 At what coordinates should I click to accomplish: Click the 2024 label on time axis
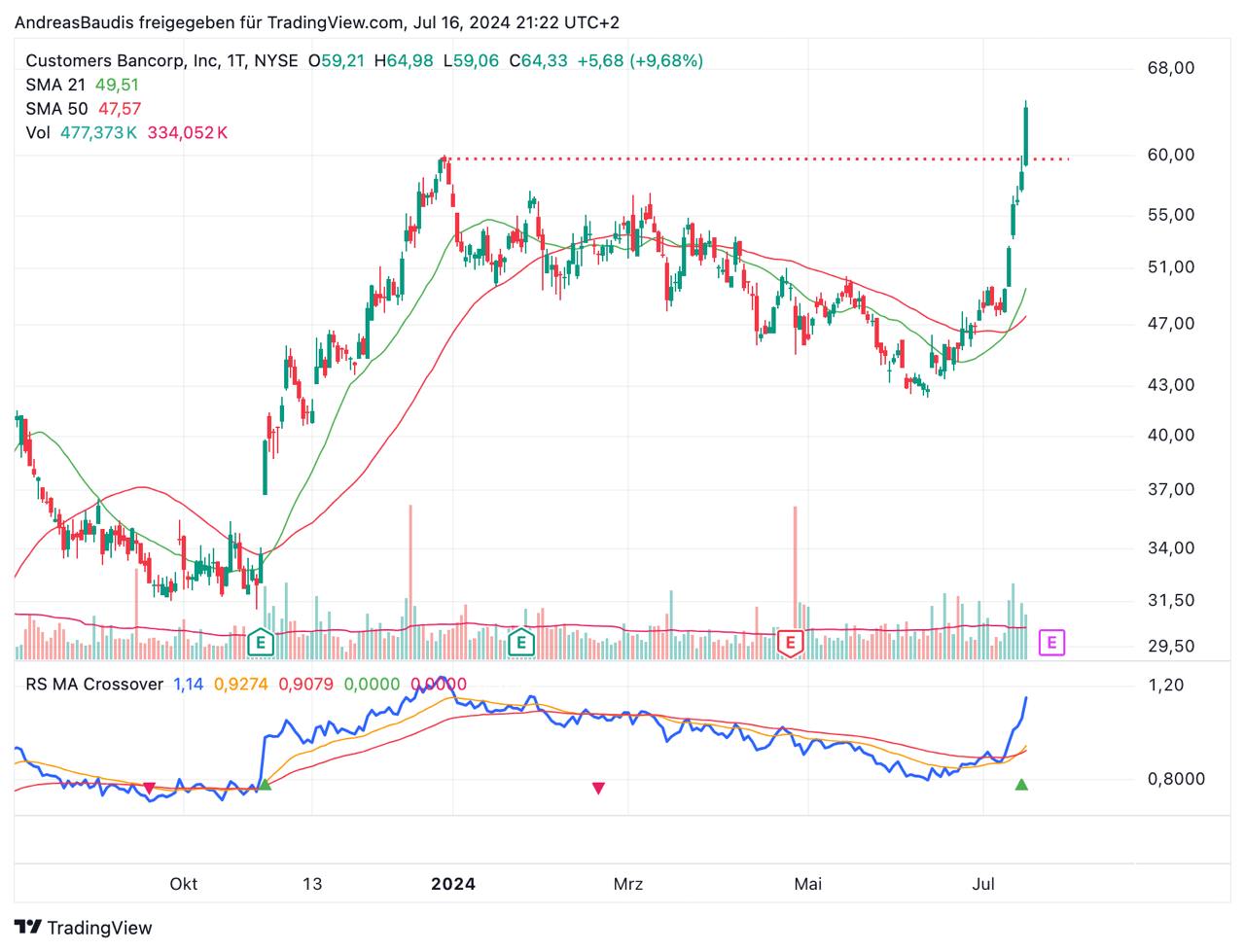453,884
